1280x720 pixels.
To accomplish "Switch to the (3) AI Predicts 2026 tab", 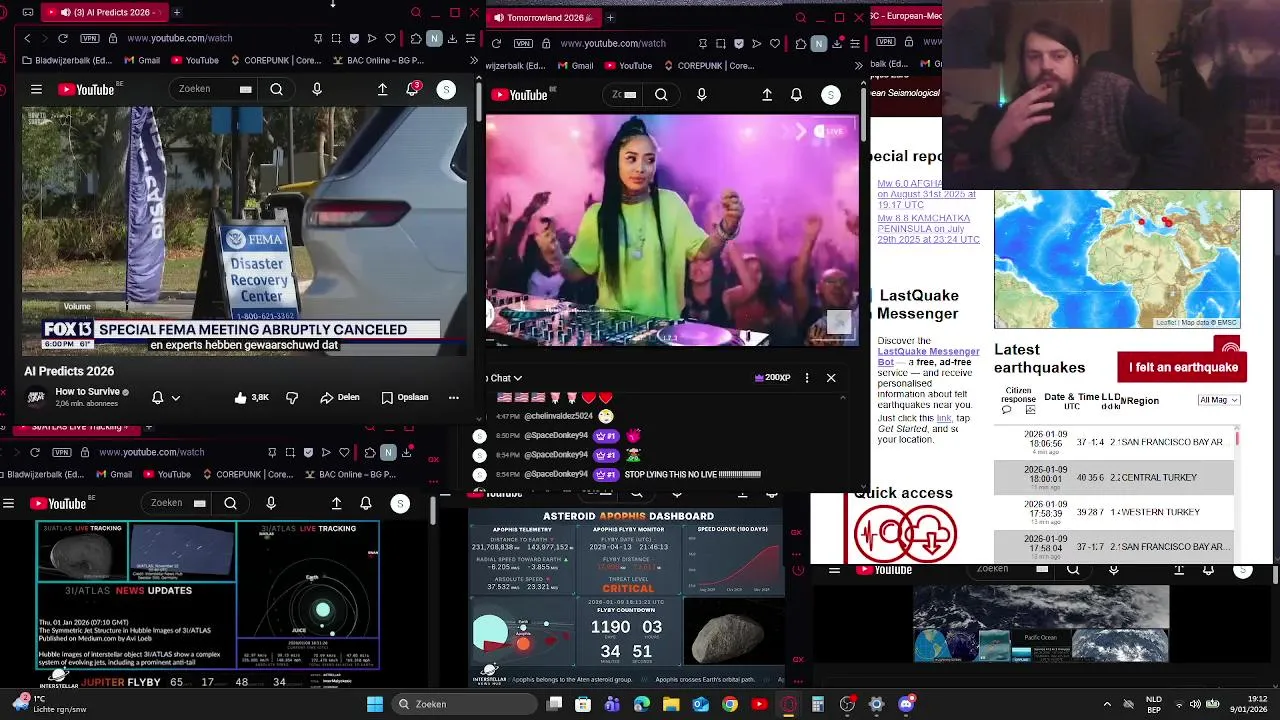I will click(x=103, y=12).
